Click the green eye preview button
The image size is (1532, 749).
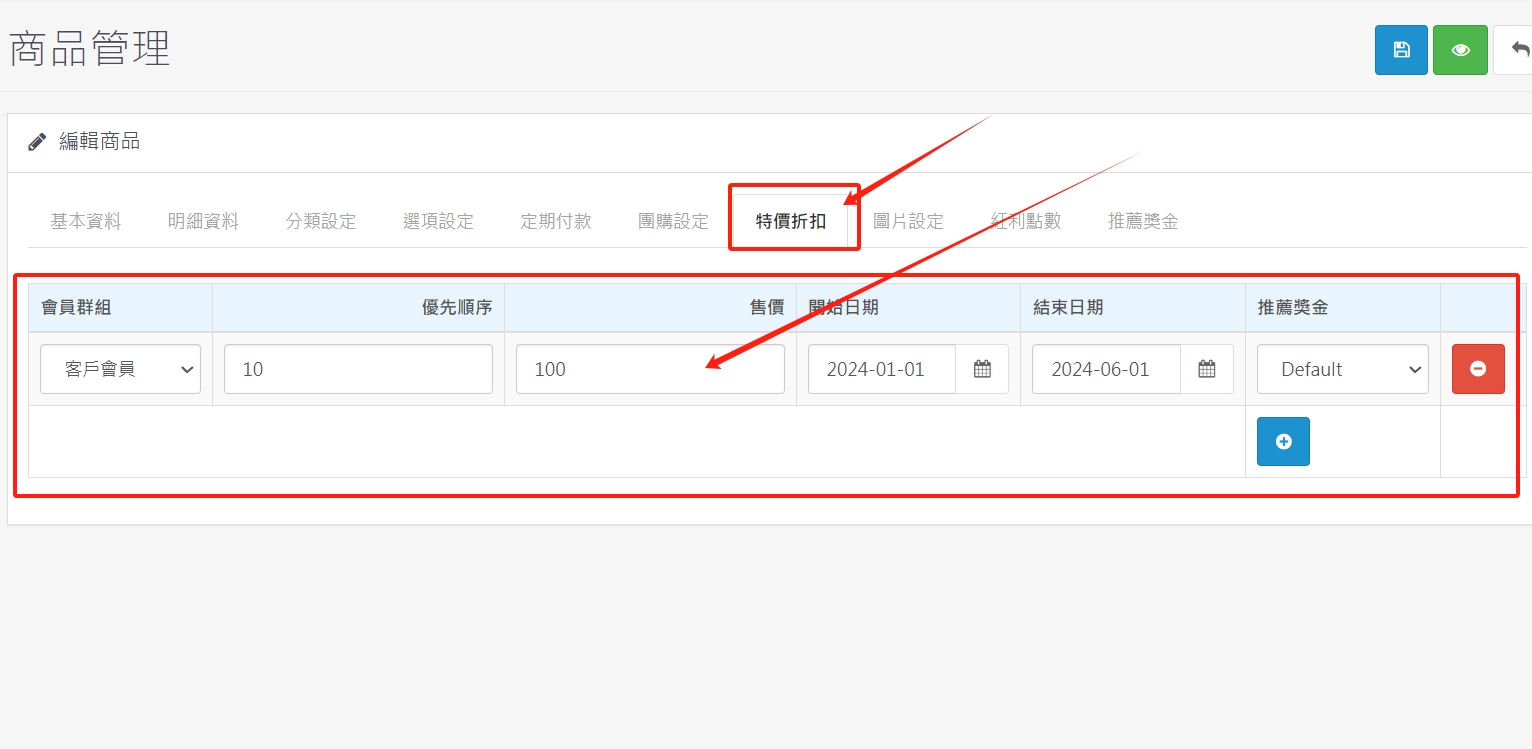click(x=1460, y=50)
